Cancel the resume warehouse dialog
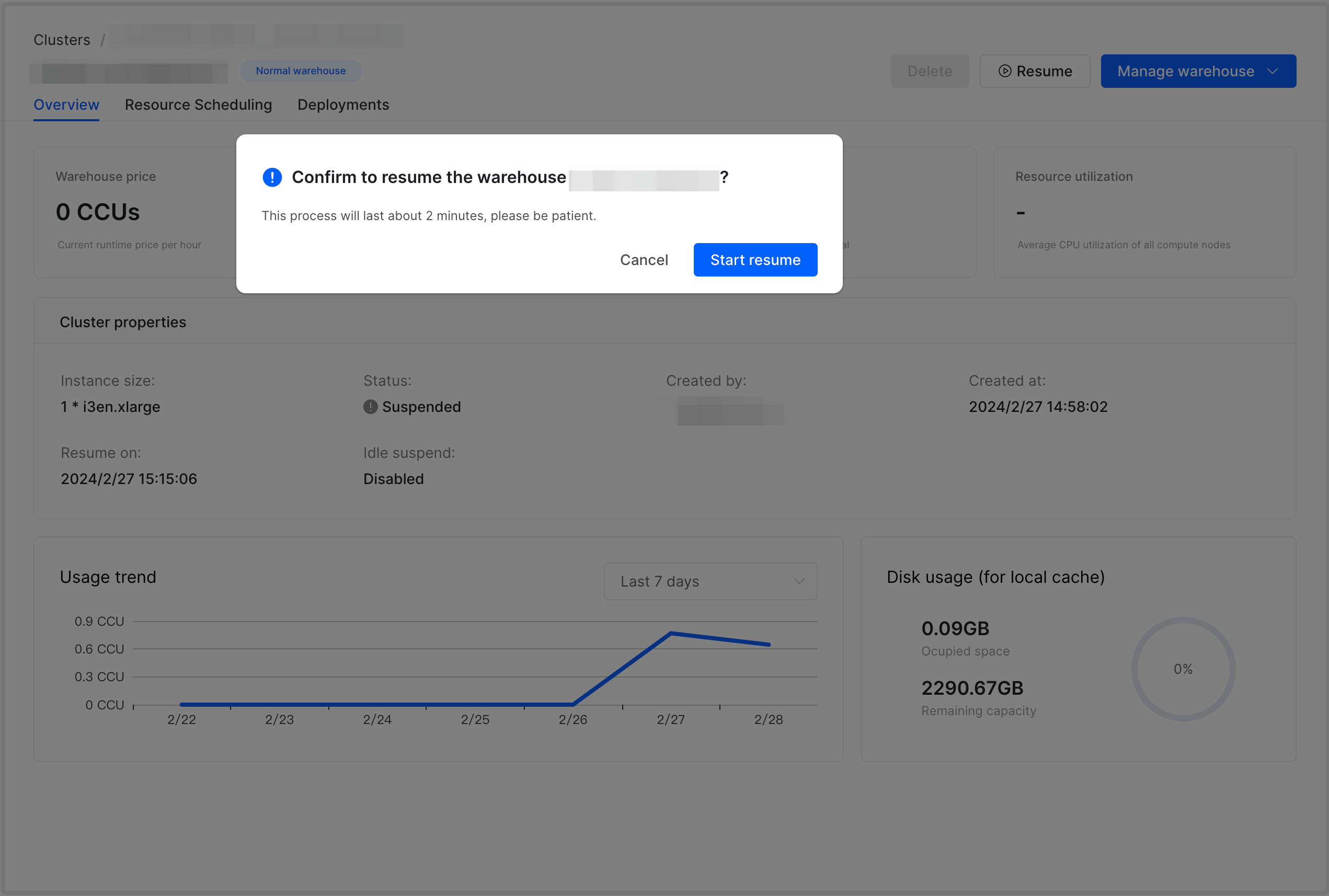 [x=644, y=260]
